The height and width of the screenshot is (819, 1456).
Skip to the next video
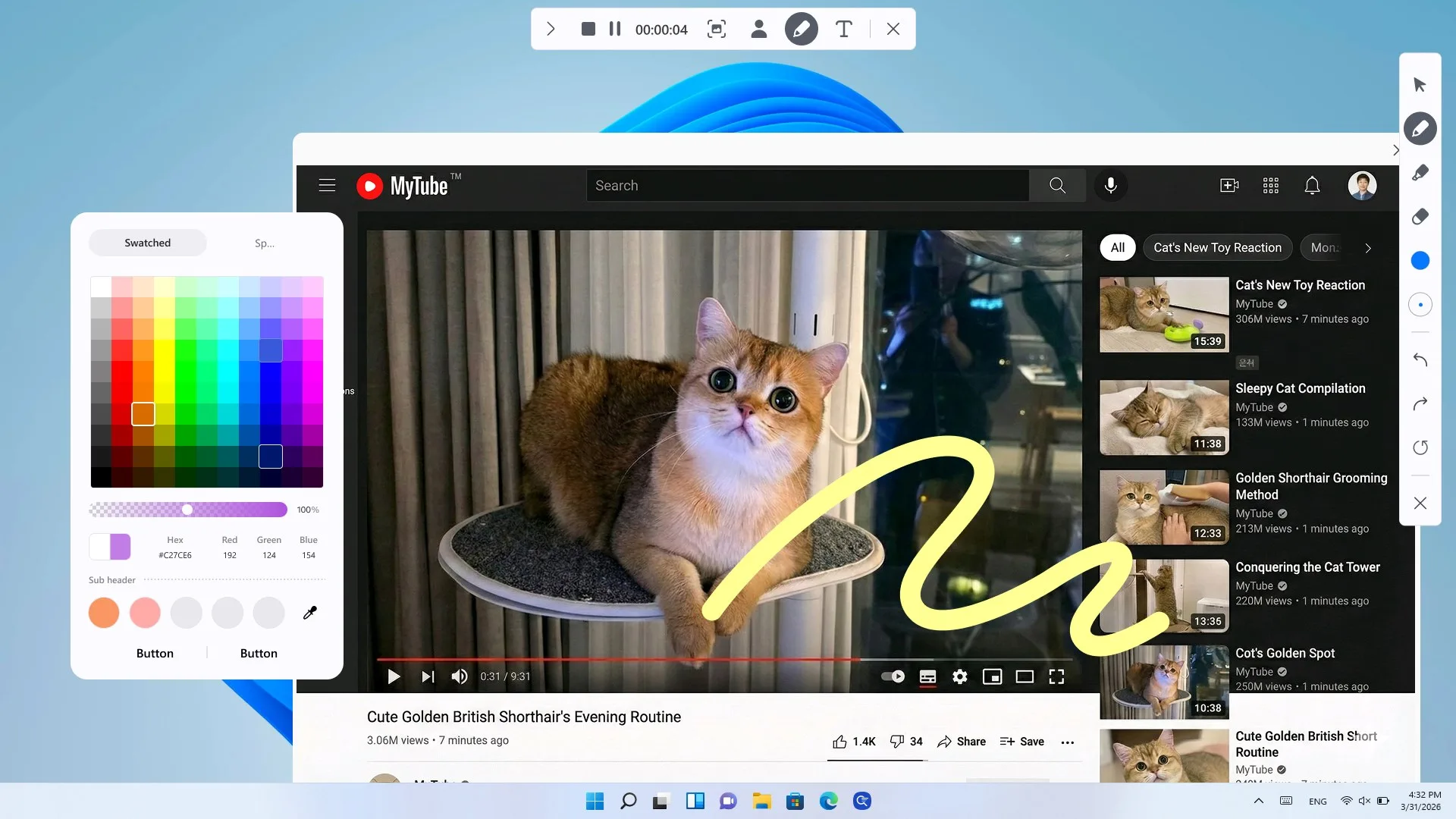pos(428,676)
